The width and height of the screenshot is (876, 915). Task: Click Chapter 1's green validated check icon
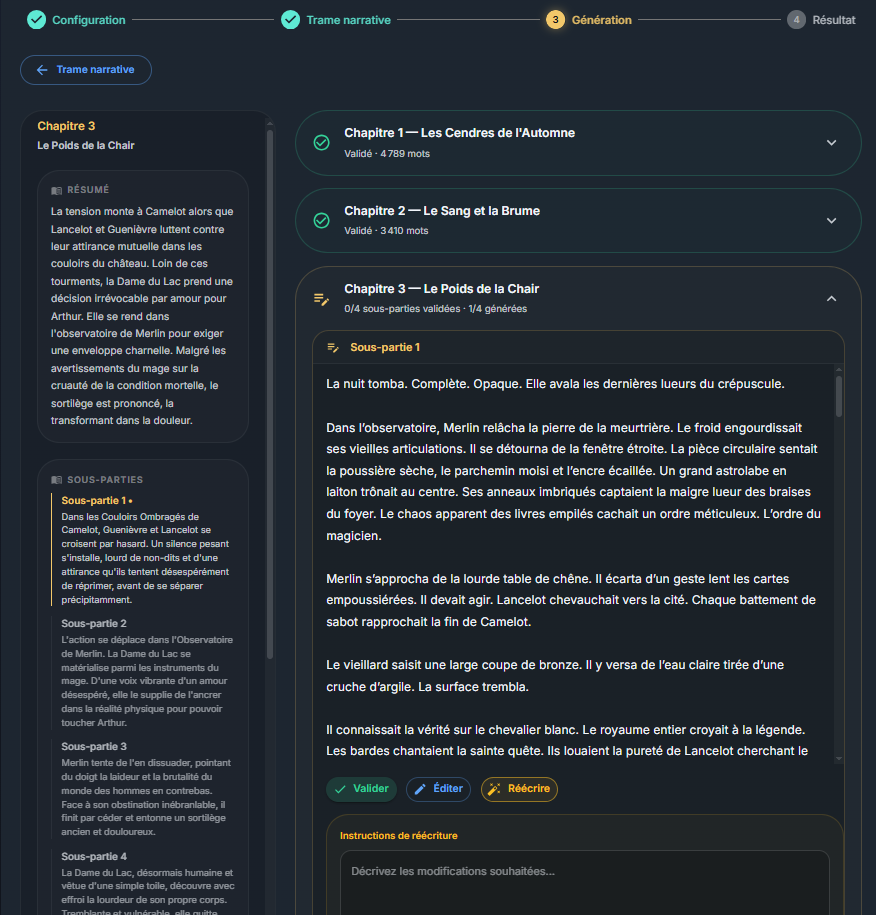(320, 142)
